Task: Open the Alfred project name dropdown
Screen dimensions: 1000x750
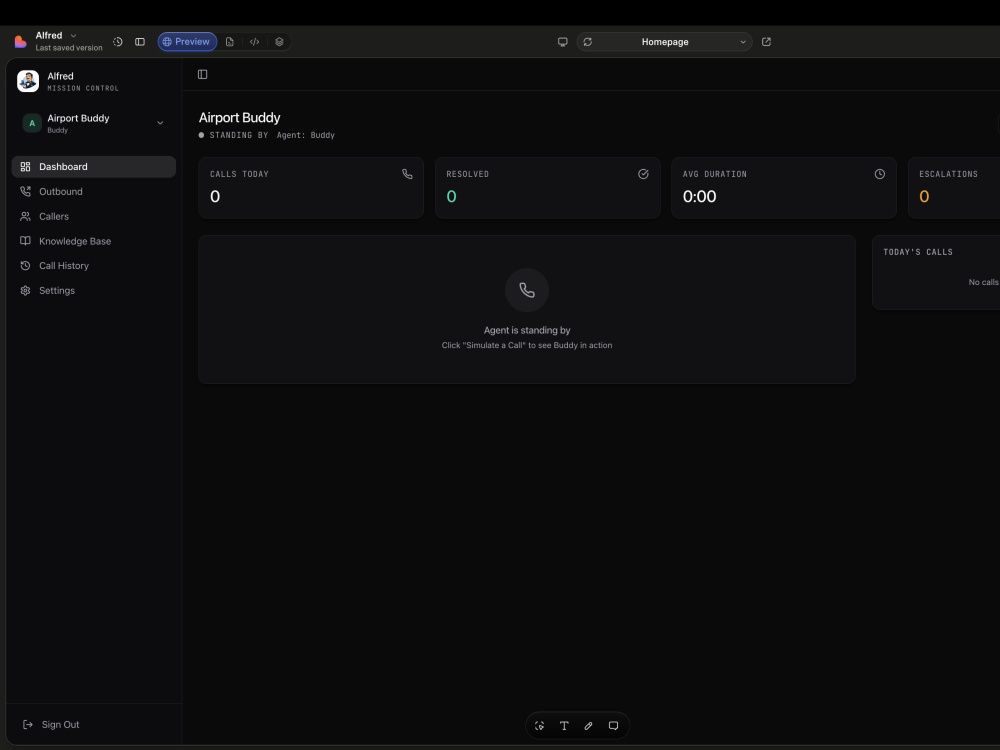Action: pos(56,36)
